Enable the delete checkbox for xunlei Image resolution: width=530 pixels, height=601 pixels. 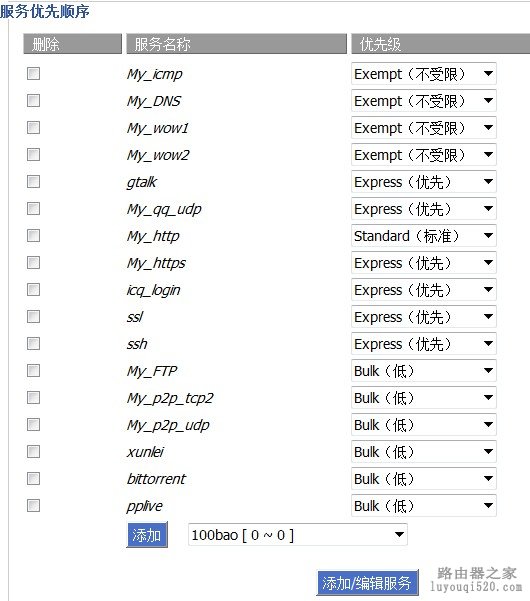(x=33, y=452)
